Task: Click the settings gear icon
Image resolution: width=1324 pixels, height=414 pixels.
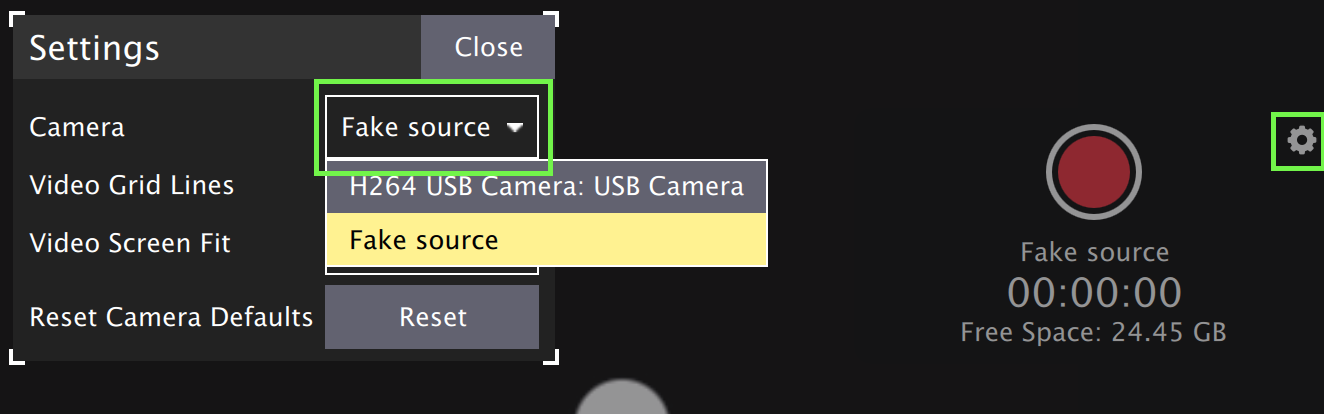Action: click(1300, 140)
